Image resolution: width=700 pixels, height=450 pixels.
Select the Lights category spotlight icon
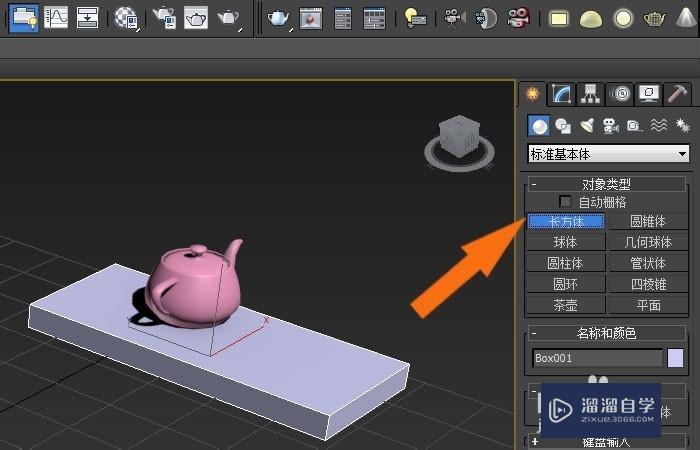click(587, 126)
